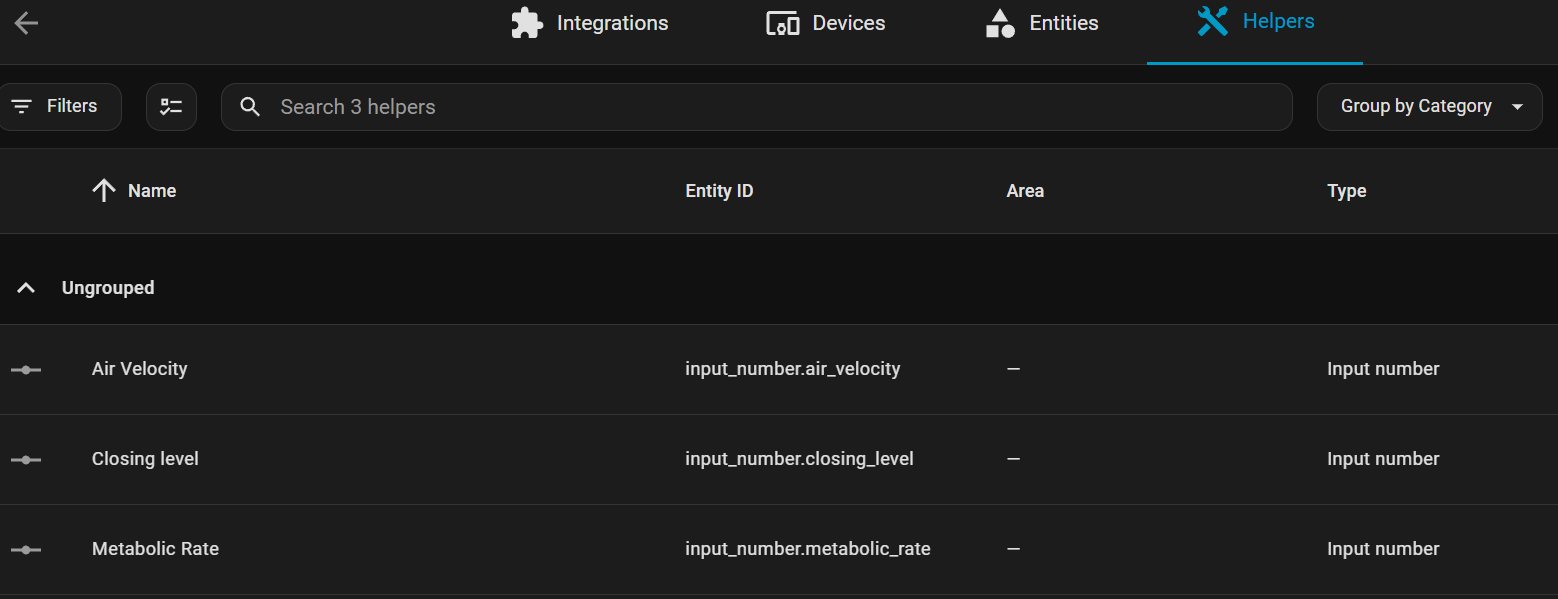Click the Air Velocity slider icon
This screenshot has width=1558, height=599.
pyautogui.click(x=26, y=370)
